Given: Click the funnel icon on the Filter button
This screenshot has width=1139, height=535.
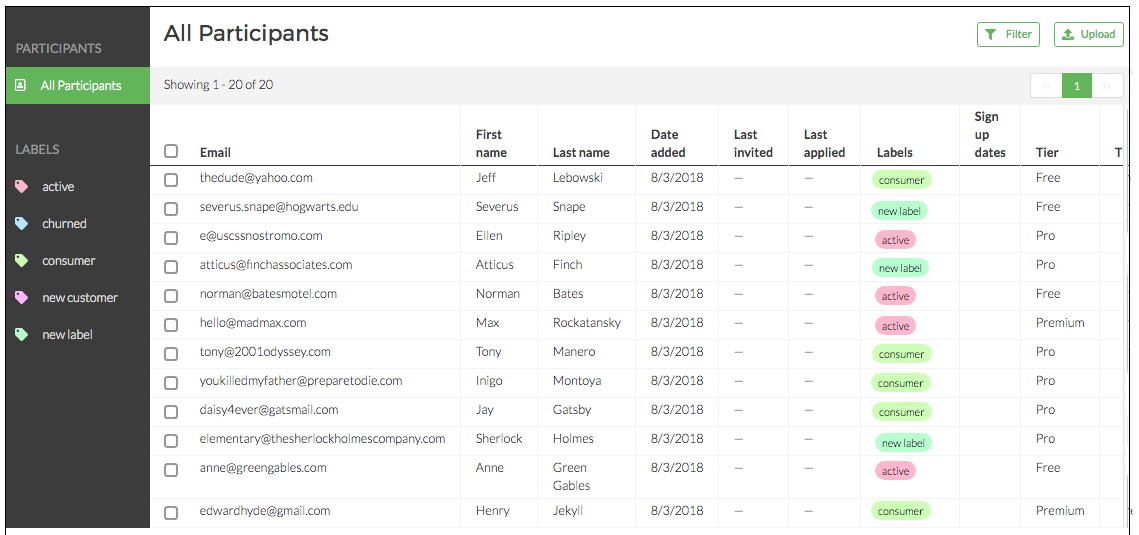Looking at the screenshot, I should pos(990,35).
